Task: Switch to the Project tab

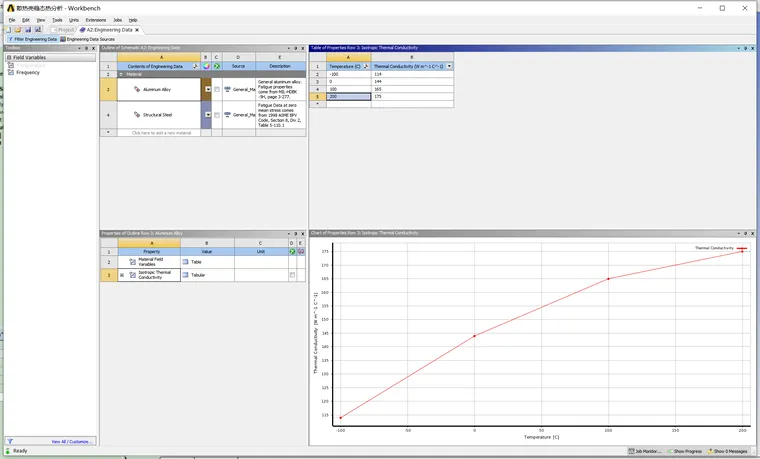Action: (x=63, y=30)
